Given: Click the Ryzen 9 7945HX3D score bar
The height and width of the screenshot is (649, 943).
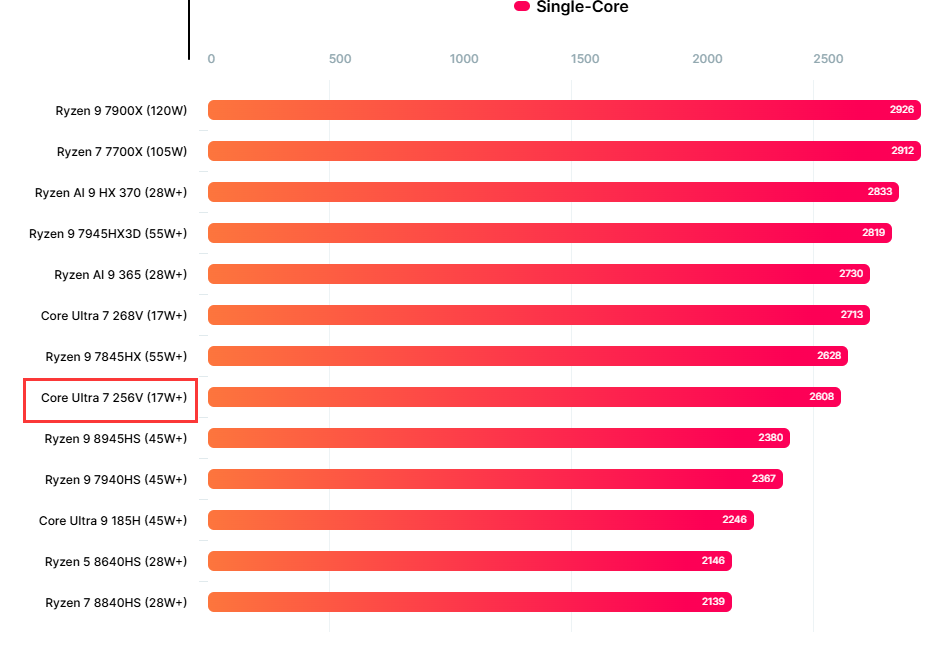Looking at the screenshot, I should click(549, 233).
